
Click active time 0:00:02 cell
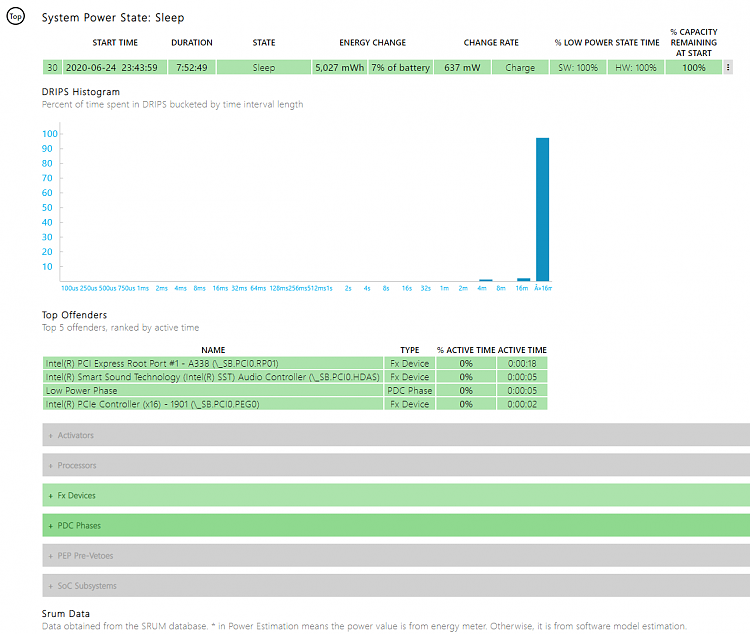(522, 404)
